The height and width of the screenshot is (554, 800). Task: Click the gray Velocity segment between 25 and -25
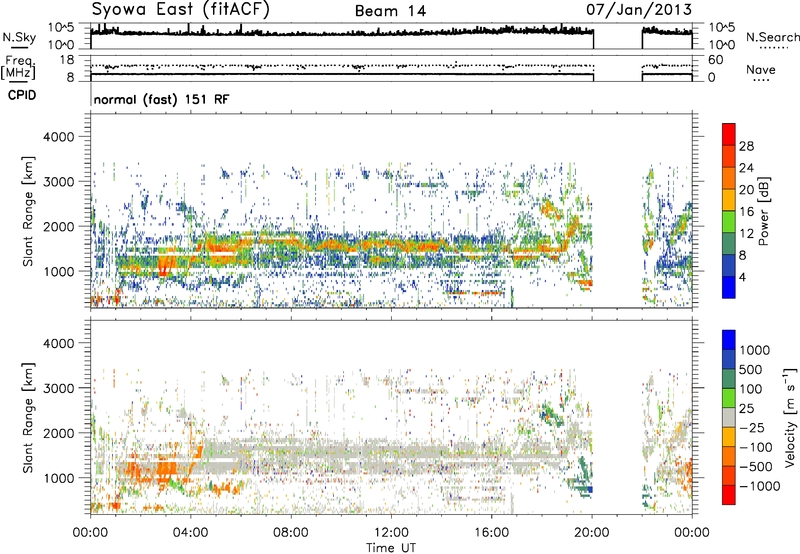click(729, 417)
